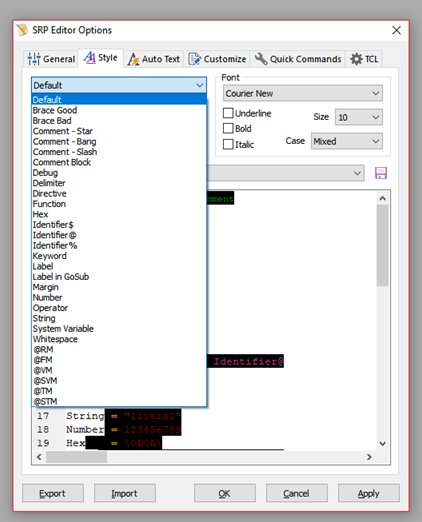Click the SRP Editor title bar icon

tap(22, 30)
